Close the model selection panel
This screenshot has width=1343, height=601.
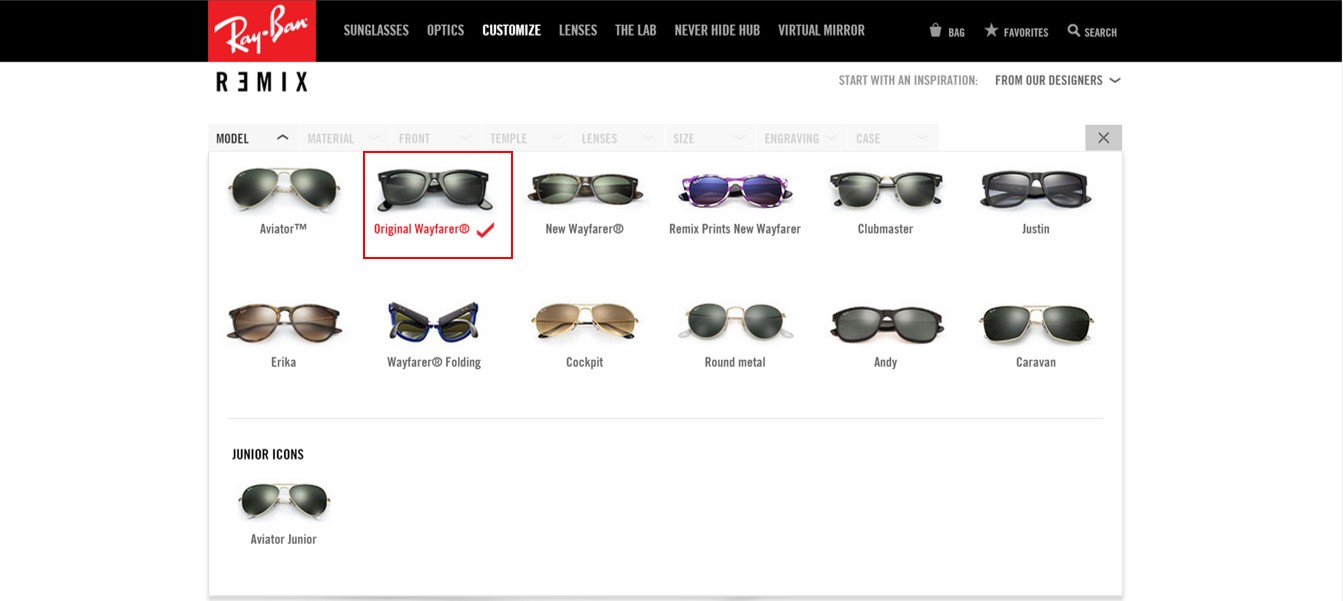1103,138
